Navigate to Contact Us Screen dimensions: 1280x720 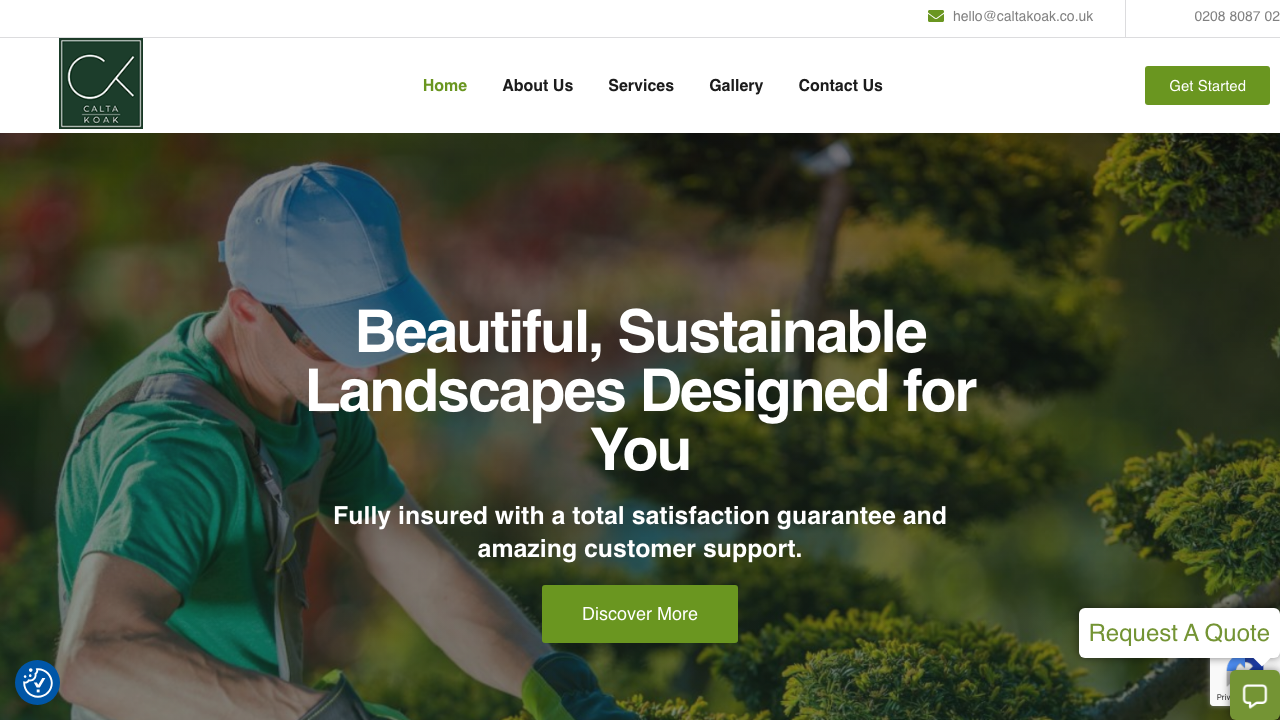click(x=841, y=86)
